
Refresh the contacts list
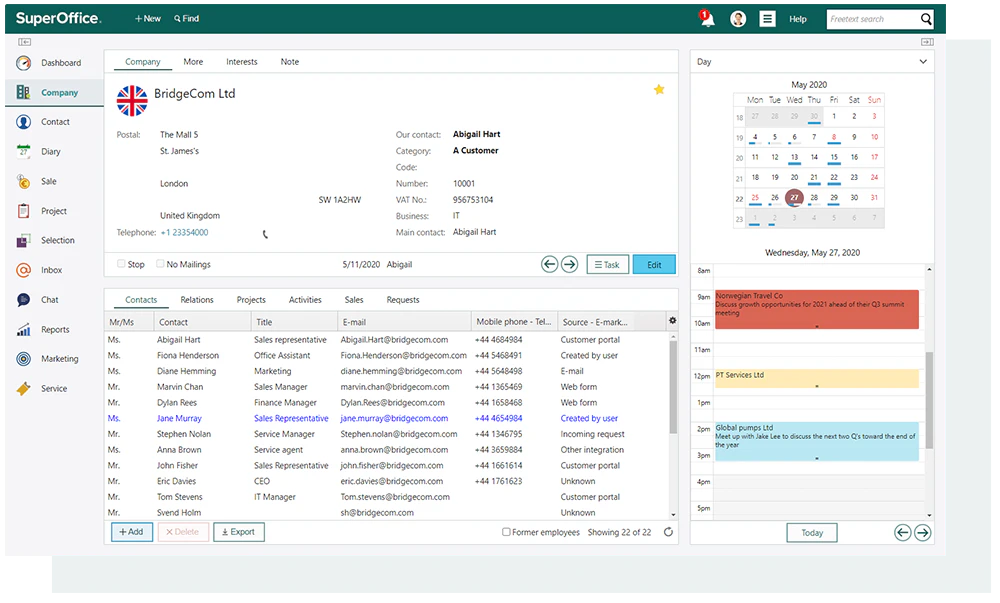click(668, 532)
